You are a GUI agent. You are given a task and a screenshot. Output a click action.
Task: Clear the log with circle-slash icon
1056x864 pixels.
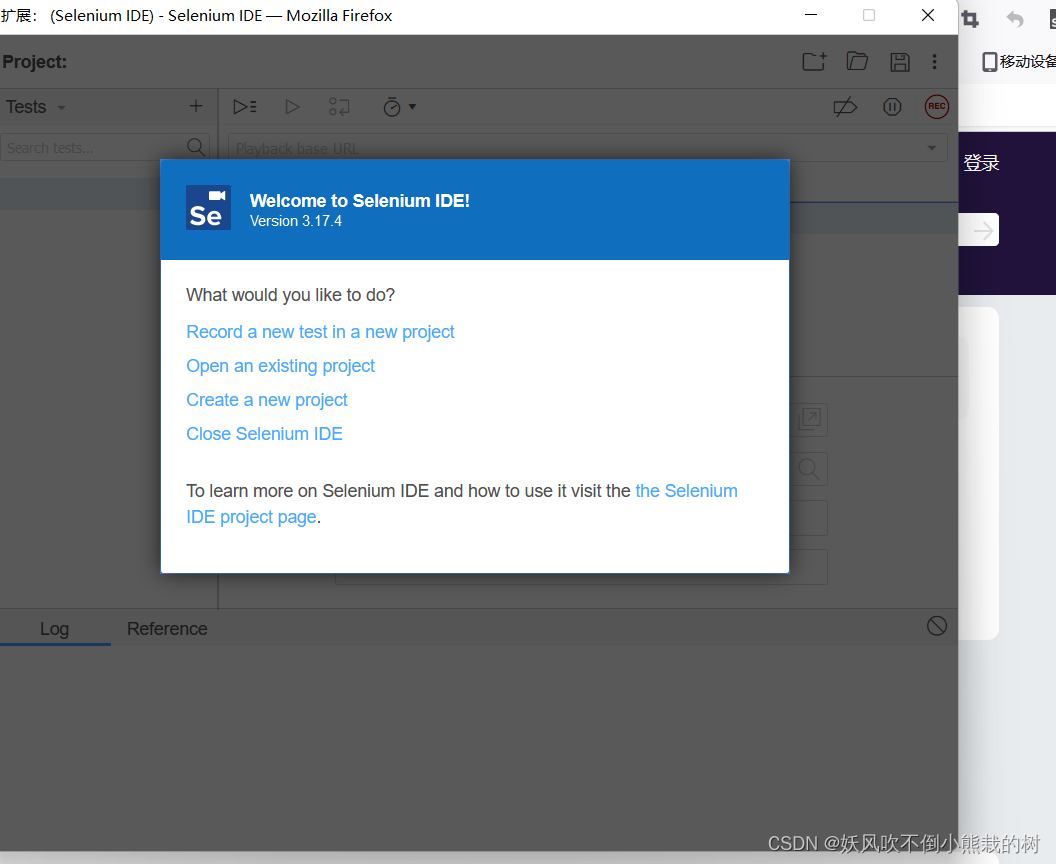[x=937, y=626]
